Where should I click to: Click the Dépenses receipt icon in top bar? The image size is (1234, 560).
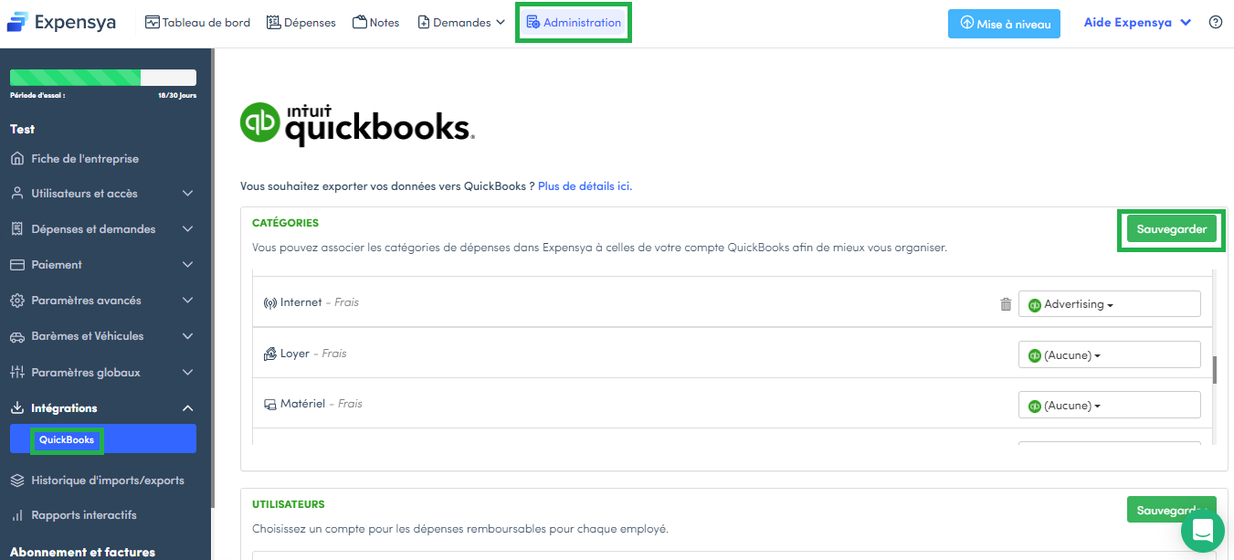coord(273,22)
